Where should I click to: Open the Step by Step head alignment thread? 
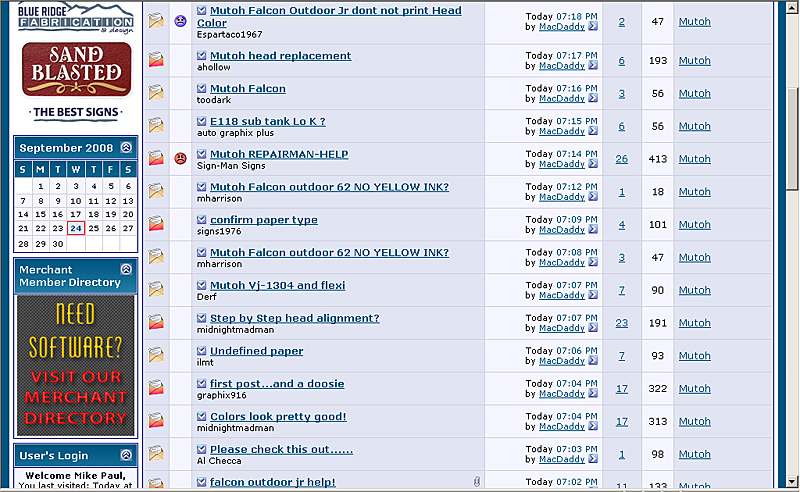pyautogui.click(x=294, y=318)
